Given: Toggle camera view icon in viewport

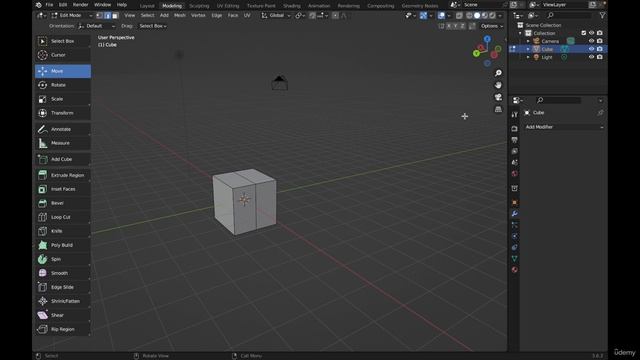Looking at the screenshot, I should pos(498,97).
